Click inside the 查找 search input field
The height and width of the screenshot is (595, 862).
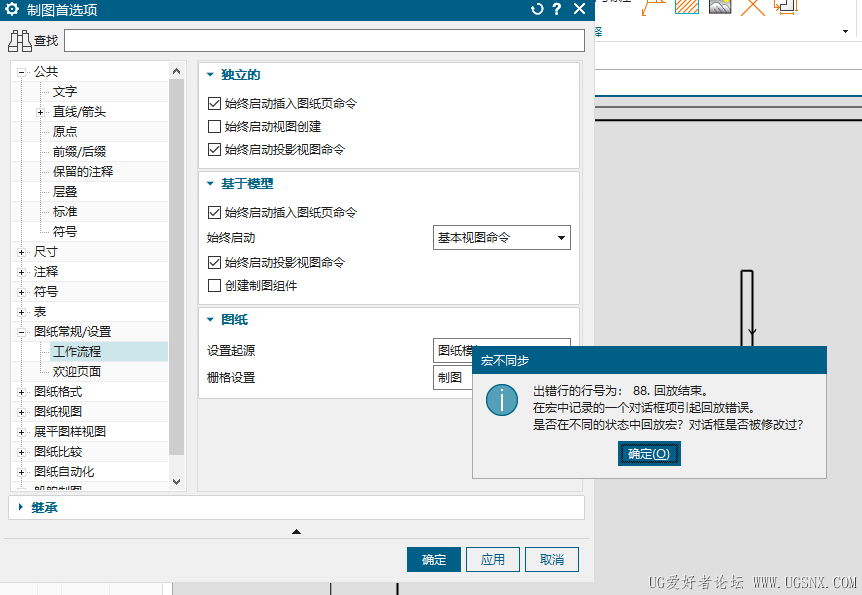click(x=320, y=40)
